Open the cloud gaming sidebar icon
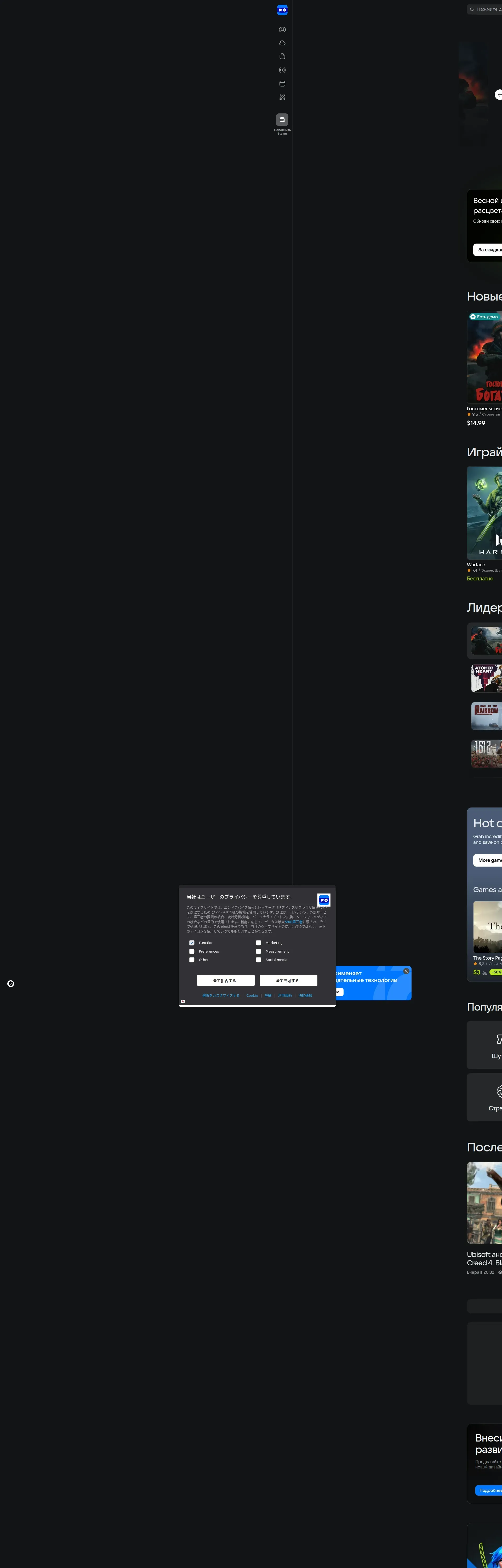The image size is (502, 1568). [x=282, y=43]
